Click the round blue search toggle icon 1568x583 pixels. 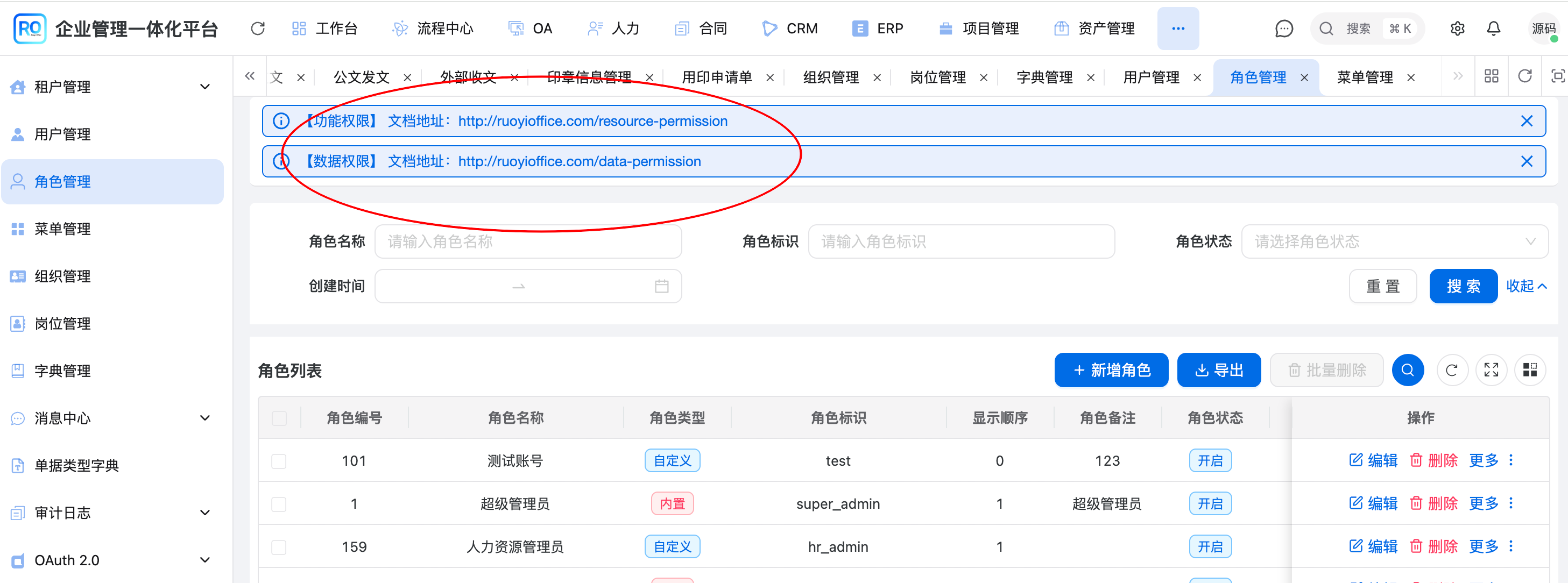tap(1407, 370)
